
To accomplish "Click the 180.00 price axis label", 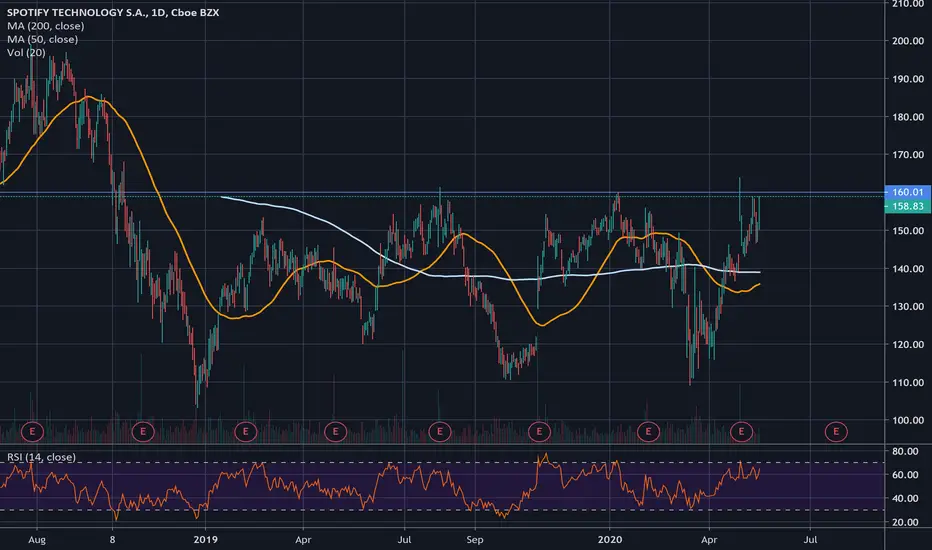I will tap(908, 117).
